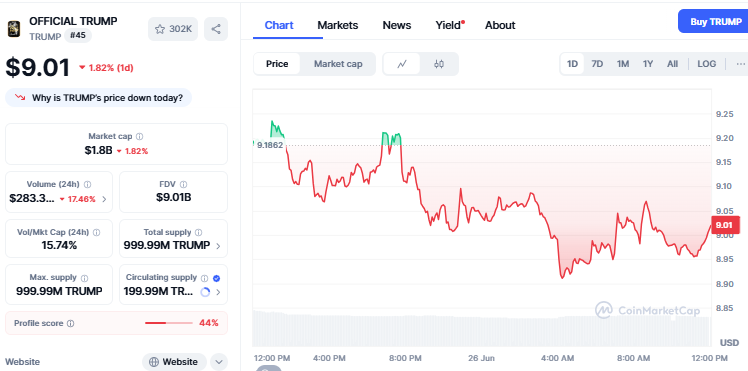This screenshot has width=748, height=371.
Task: Toggle chart to Market cap view
Action: tap(338, 64)
